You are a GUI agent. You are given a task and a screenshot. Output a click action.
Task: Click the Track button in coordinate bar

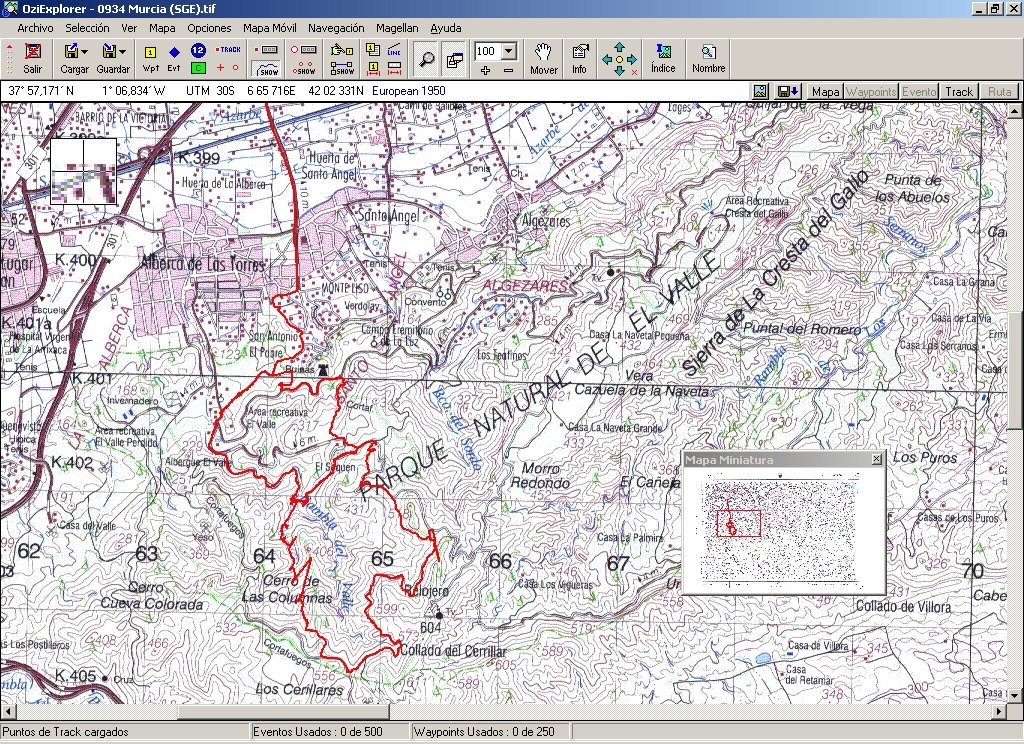coord(959,92)
